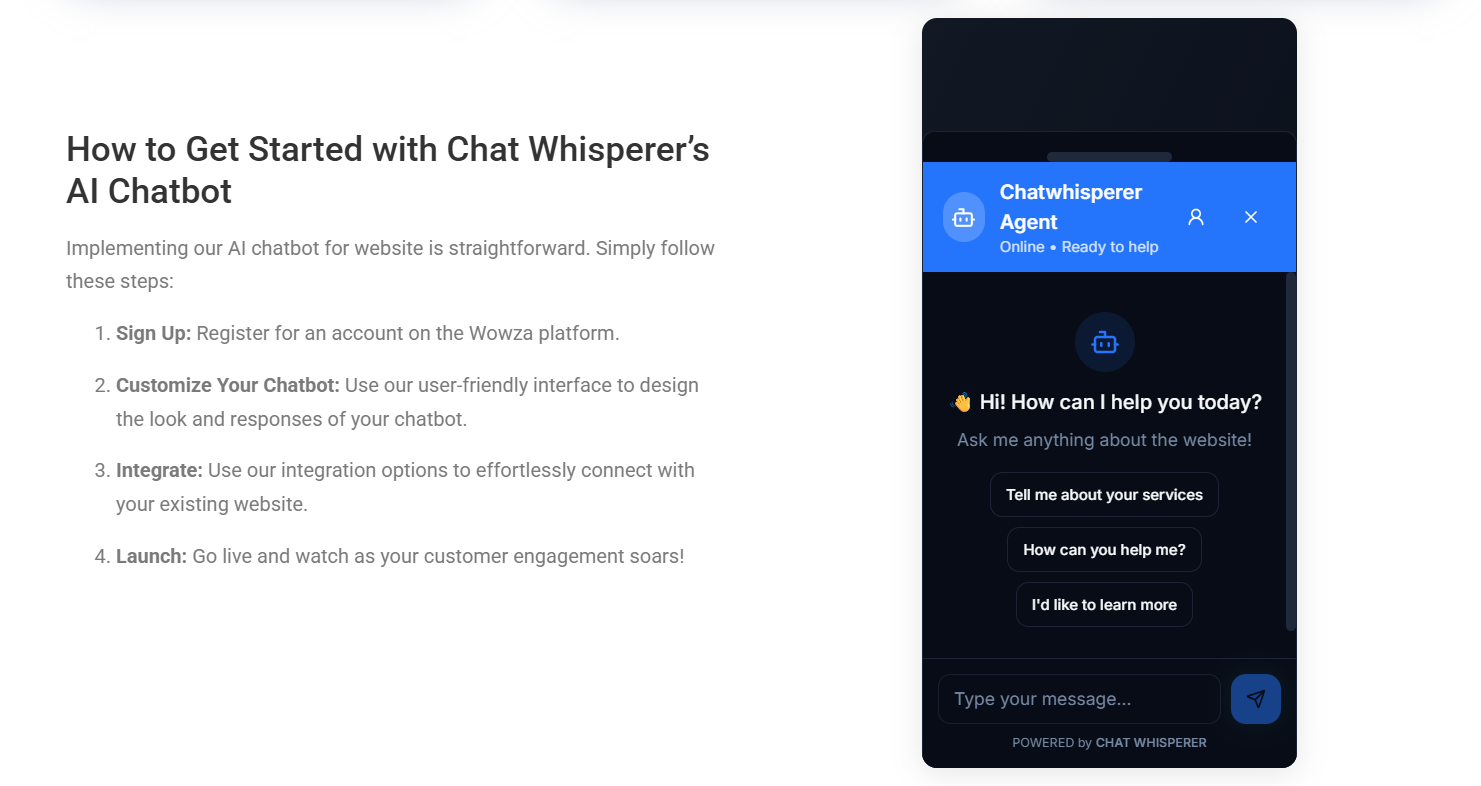
Task: Open the CHAT WHISPERER footer link
Action: (x=1151, y=742)
